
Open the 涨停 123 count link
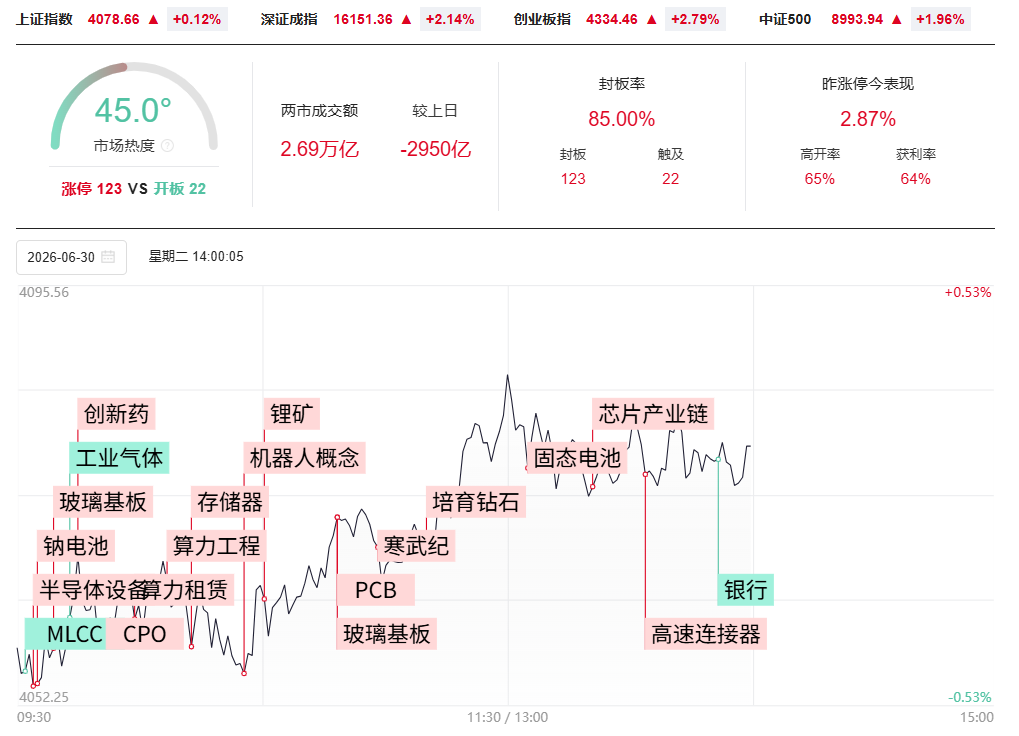click(92, 189)
